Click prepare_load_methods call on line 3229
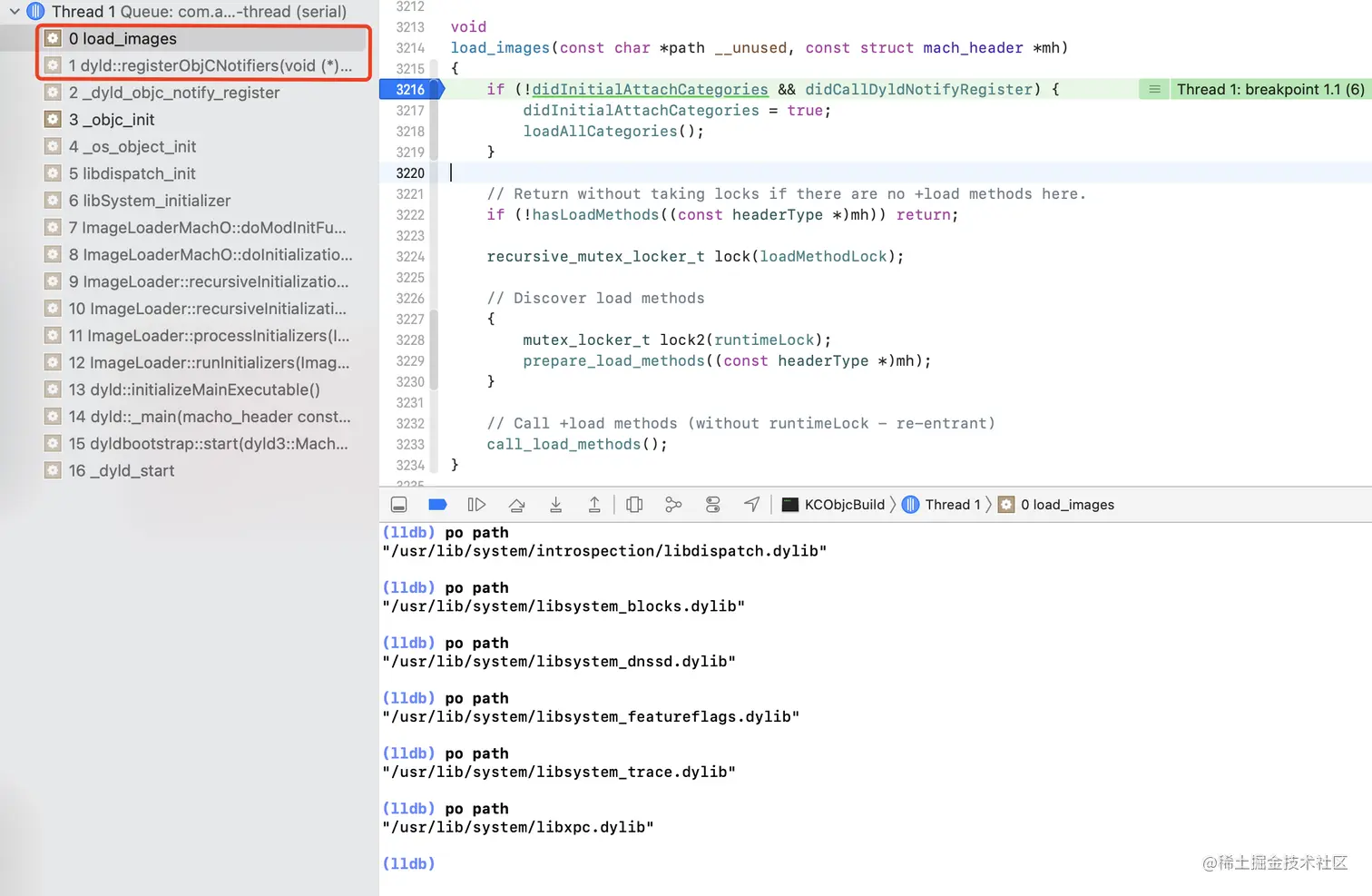The height and width of the screenshot is (896, 1372). point(613,360)
